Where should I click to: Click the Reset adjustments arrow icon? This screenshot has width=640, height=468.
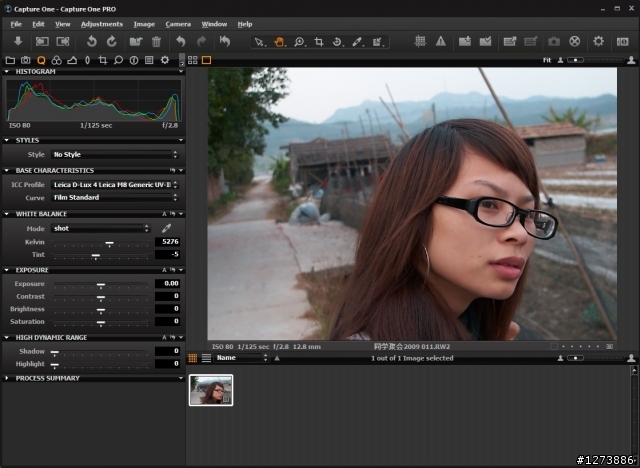click(x=225, y=41)
